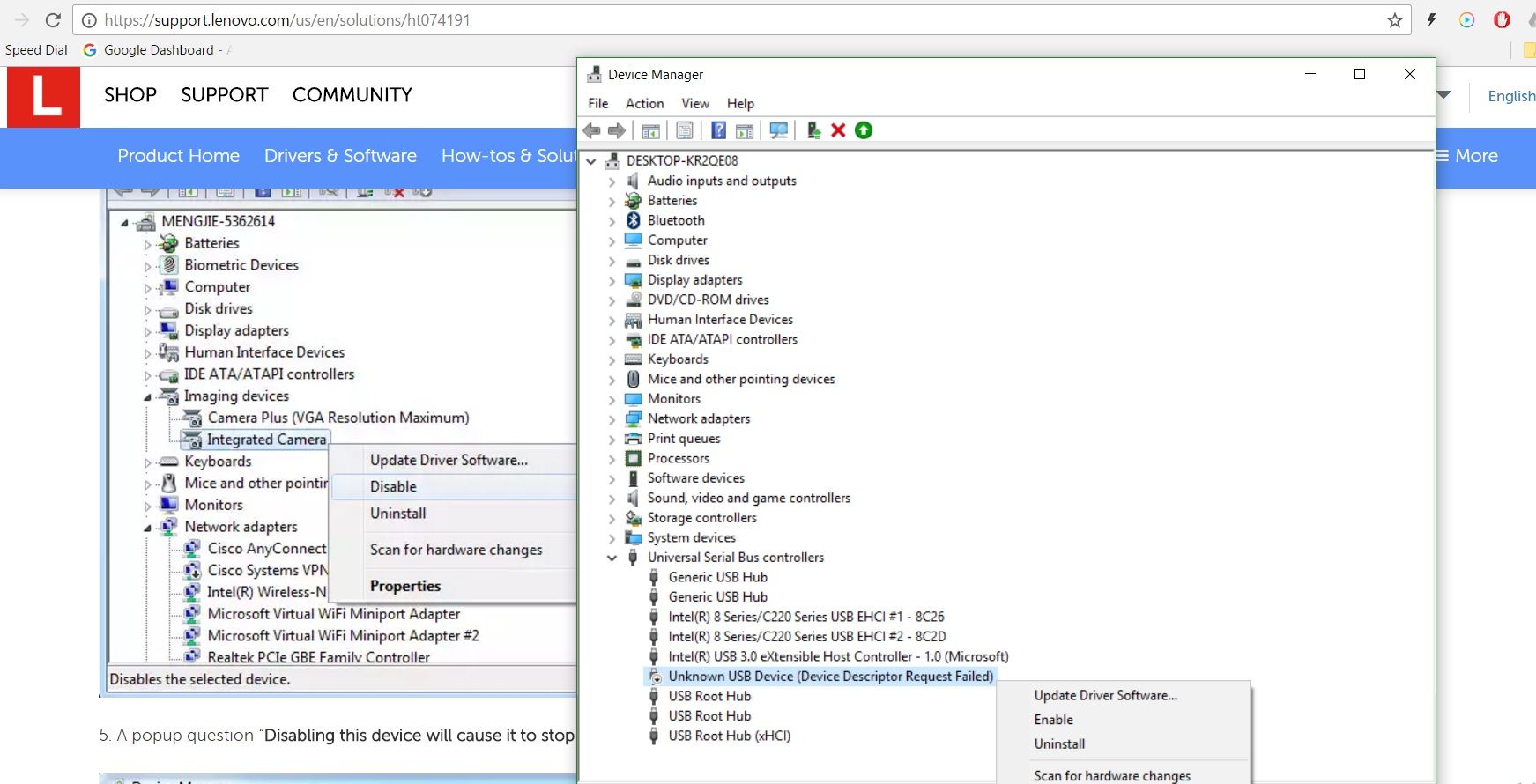Collapse the DESKTOP-KR2QE08 root node

pos(591,161)
